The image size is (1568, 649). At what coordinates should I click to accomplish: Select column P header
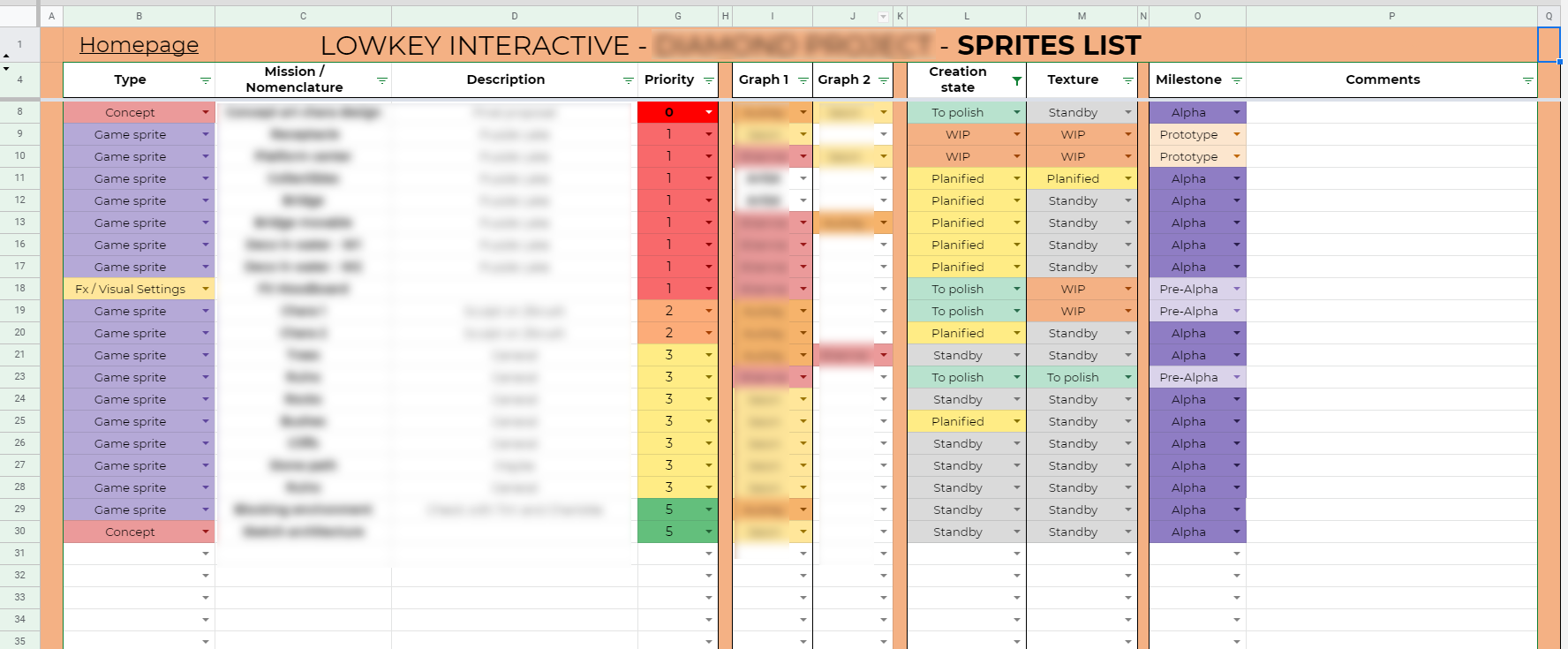coord(1391,16)
